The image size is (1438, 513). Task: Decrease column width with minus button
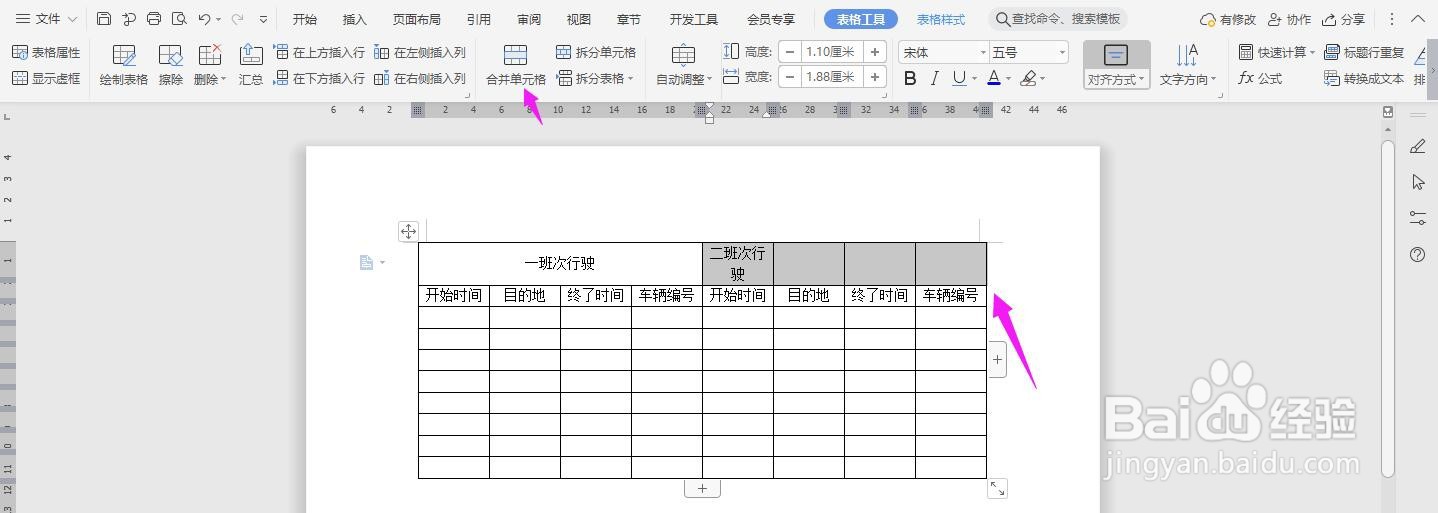pyautogui.click(x=790, y=77)
